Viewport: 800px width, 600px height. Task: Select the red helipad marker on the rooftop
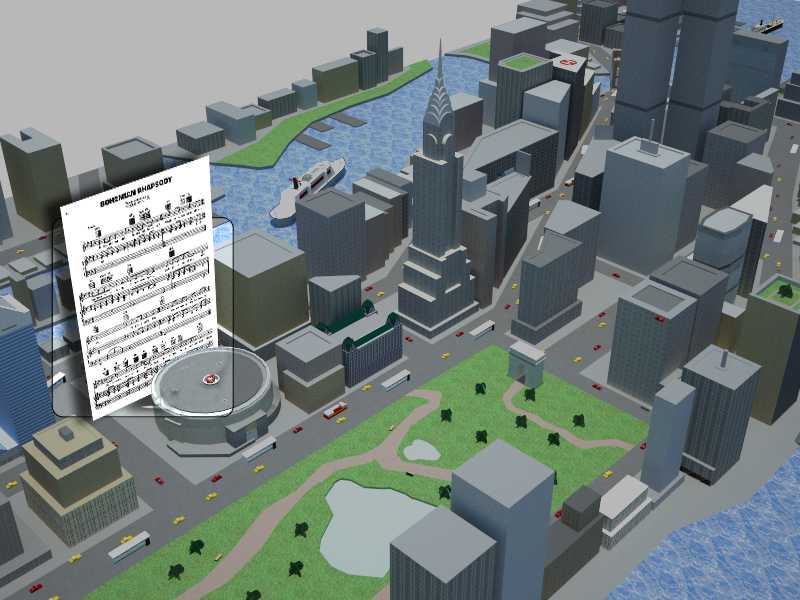pyautogui.click(x=569, y=64)
